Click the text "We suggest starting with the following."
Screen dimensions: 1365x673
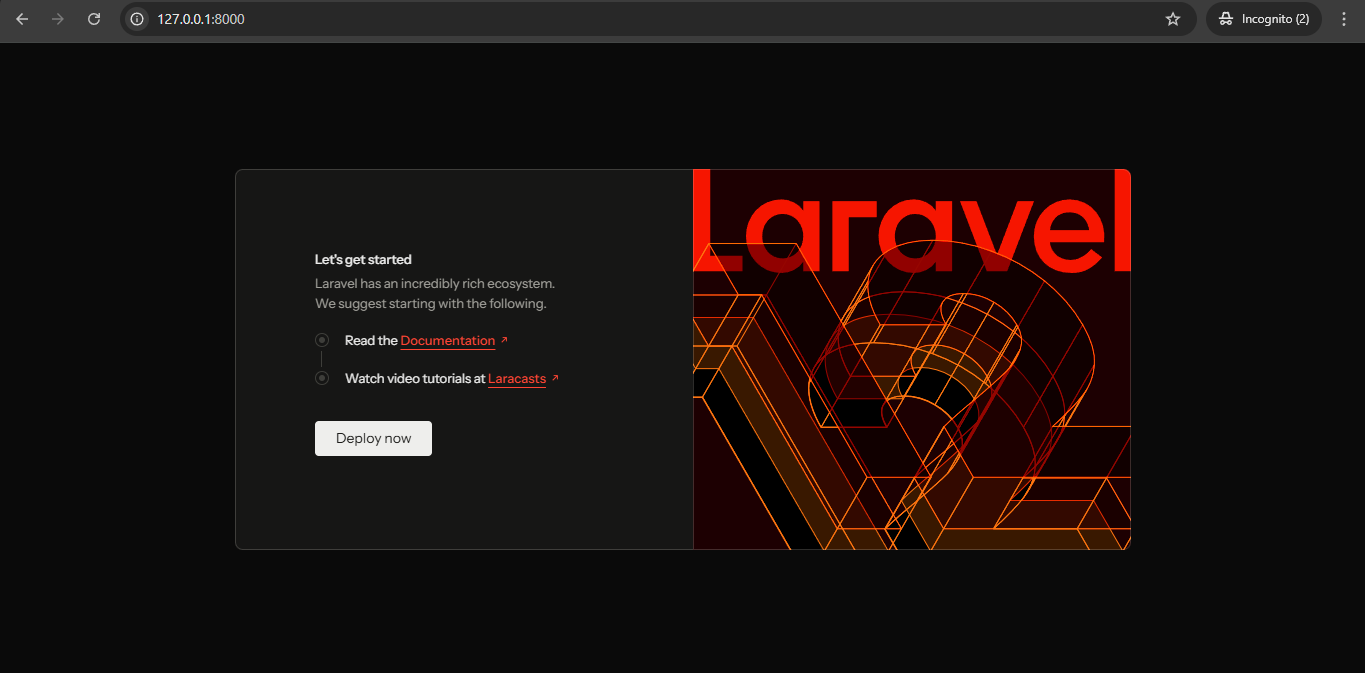(431, 303)
